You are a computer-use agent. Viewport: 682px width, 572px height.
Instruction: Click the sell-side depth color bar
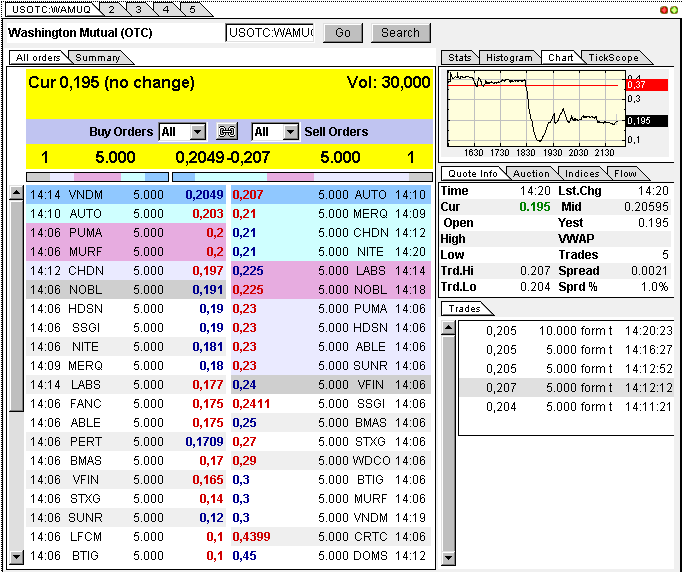[x=302, y=177]
